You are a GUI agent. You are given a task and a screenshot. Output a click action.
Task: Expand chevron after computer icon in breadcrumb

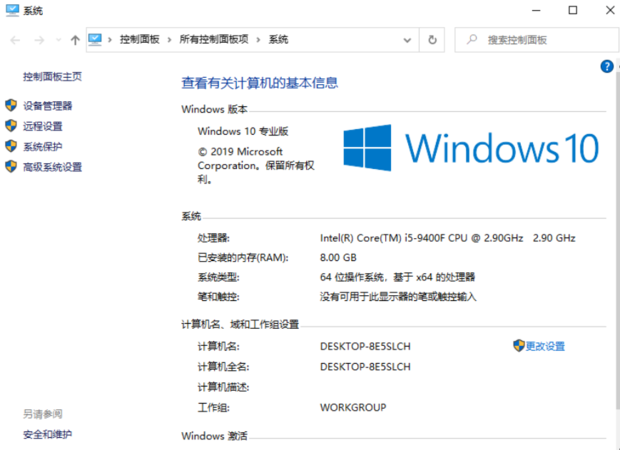click(110, 40)
